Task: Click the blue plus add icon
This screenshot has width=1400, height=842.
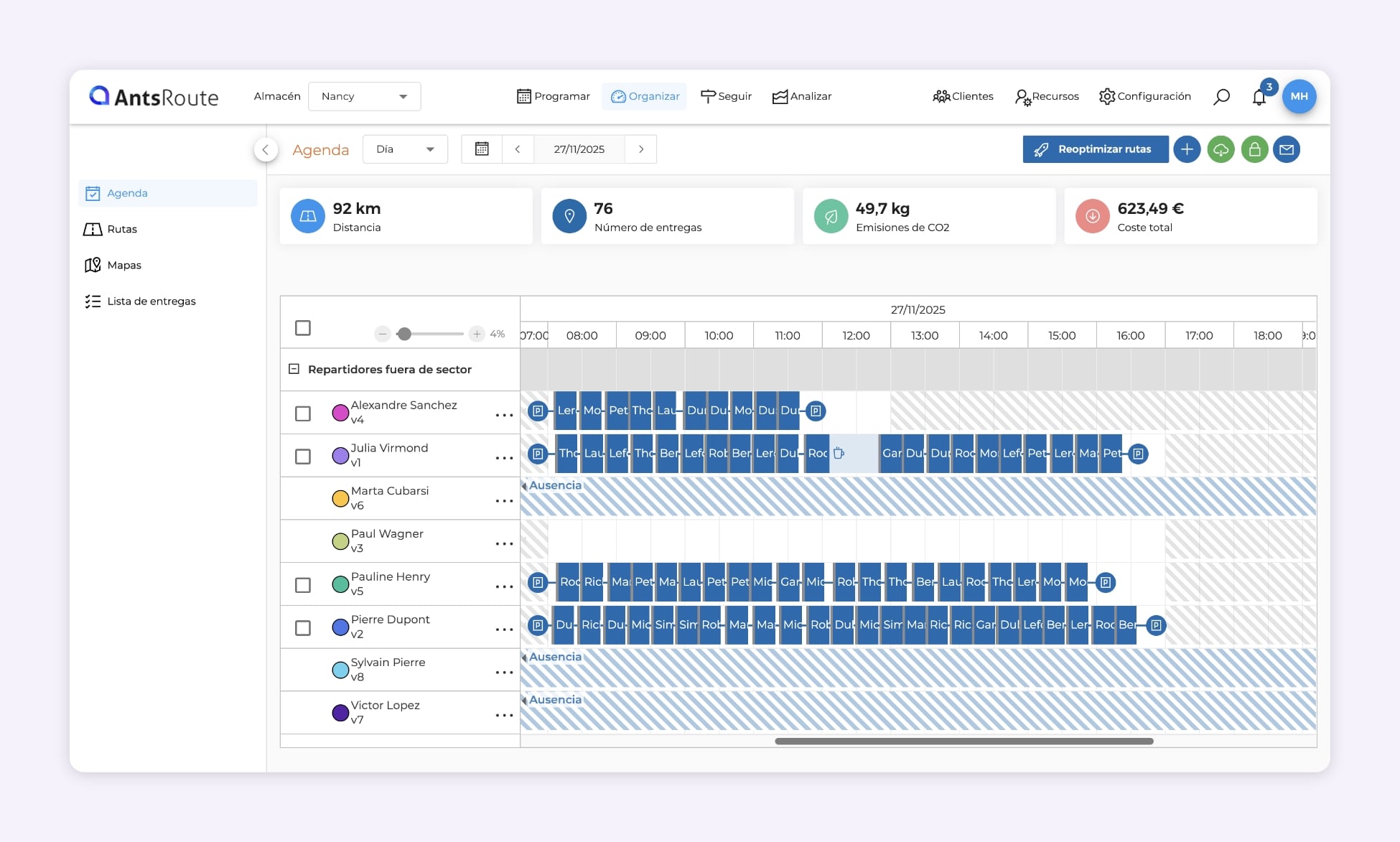Action: click(1187, 149)
